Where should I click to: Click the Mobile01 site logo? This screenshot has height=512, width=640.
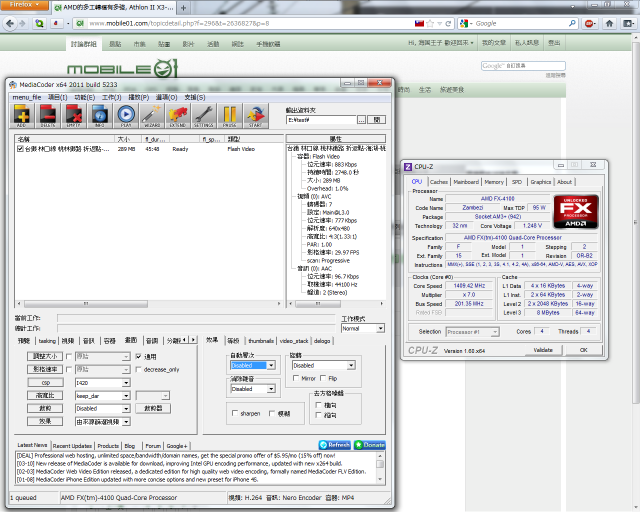coord(123,68)
